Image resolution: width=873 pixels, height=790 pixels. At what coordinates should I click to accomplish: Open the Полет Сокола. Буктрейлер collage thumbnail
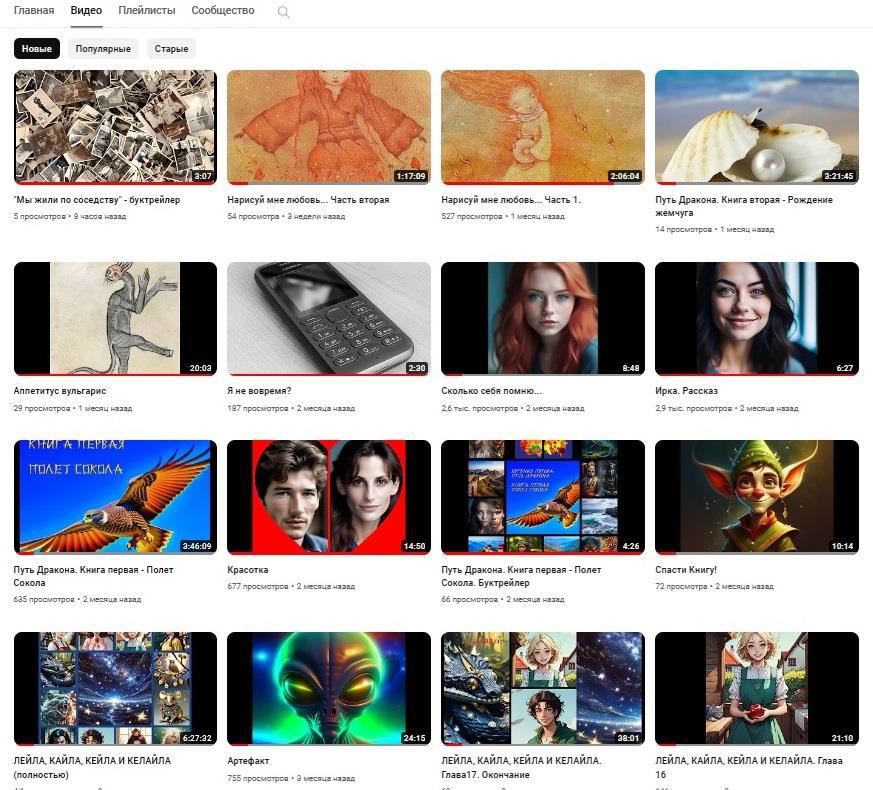(x=543, y=497)
